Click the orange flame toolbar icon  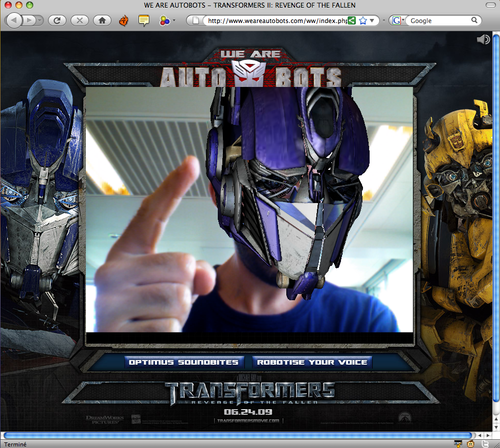pos(124,21)
